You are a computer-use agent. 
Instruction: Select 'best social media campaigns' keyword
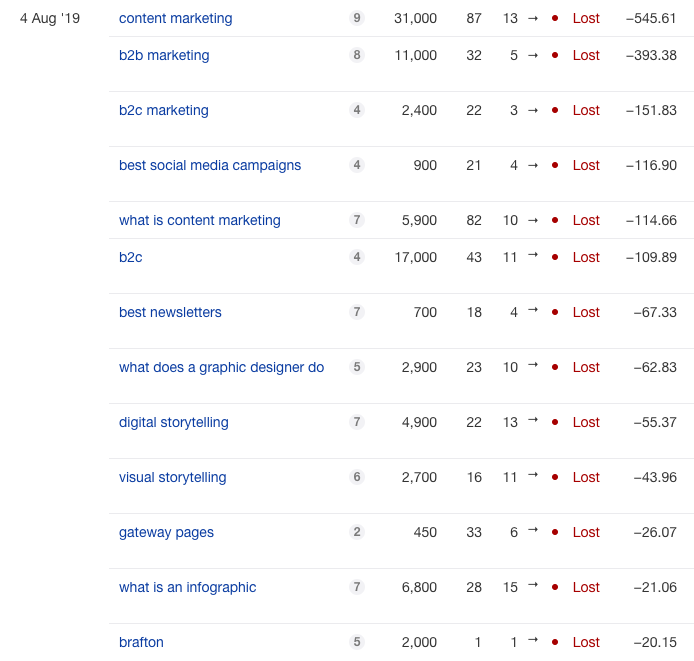210,165
